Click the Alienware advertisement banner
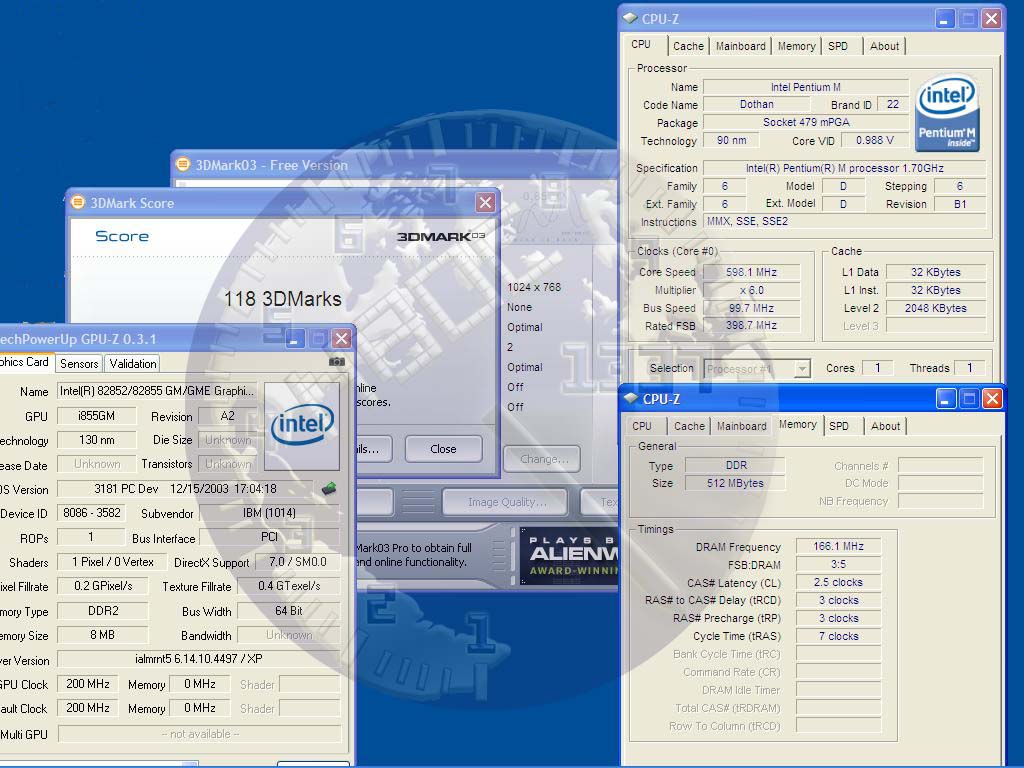This screenshot has height=768, width=1024. [x=568, y=555]
